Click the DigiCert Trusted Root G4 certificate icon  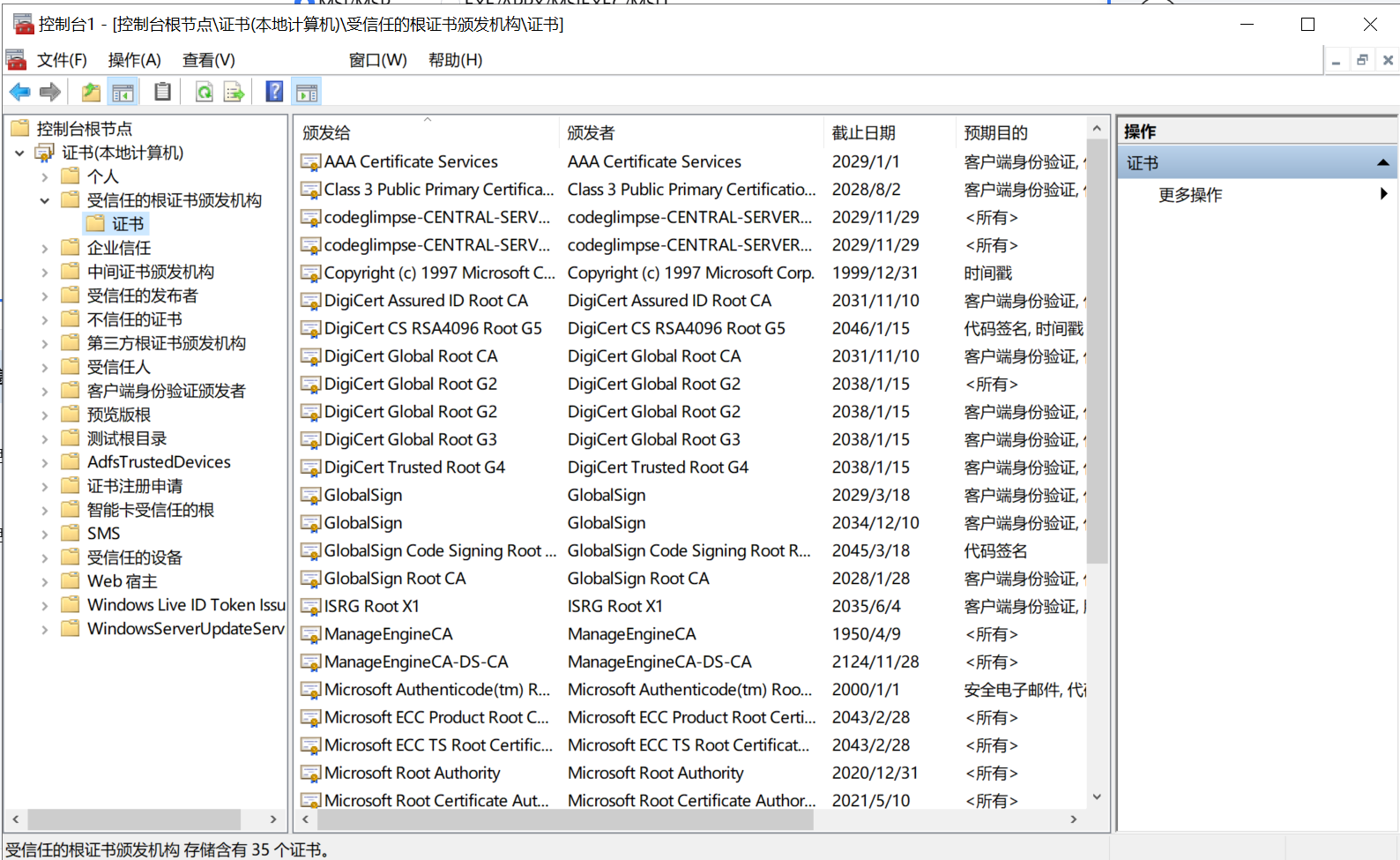click(310, 467)
